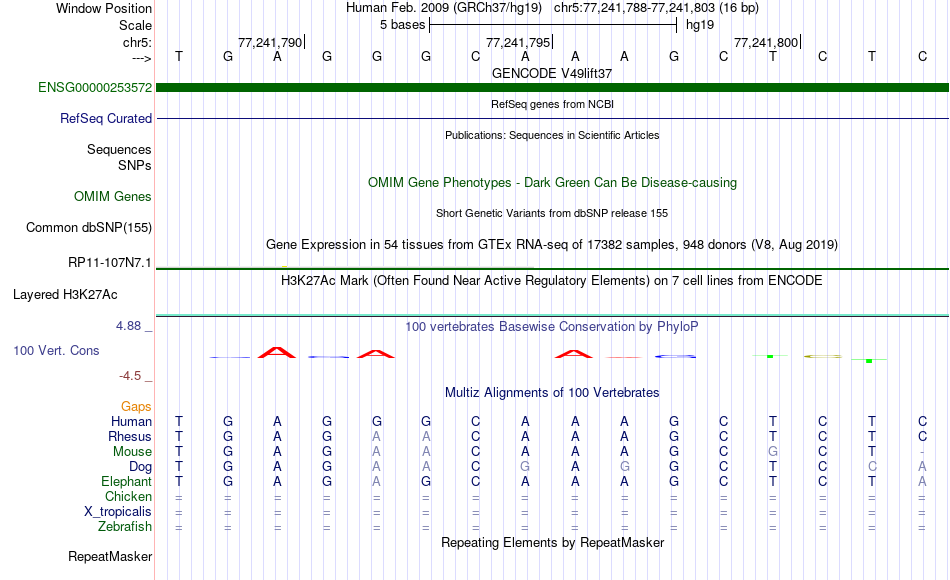This screenshot has width=950, height=580.
Task: Click the first T in the Human row
Action: (x=179, y=421)
